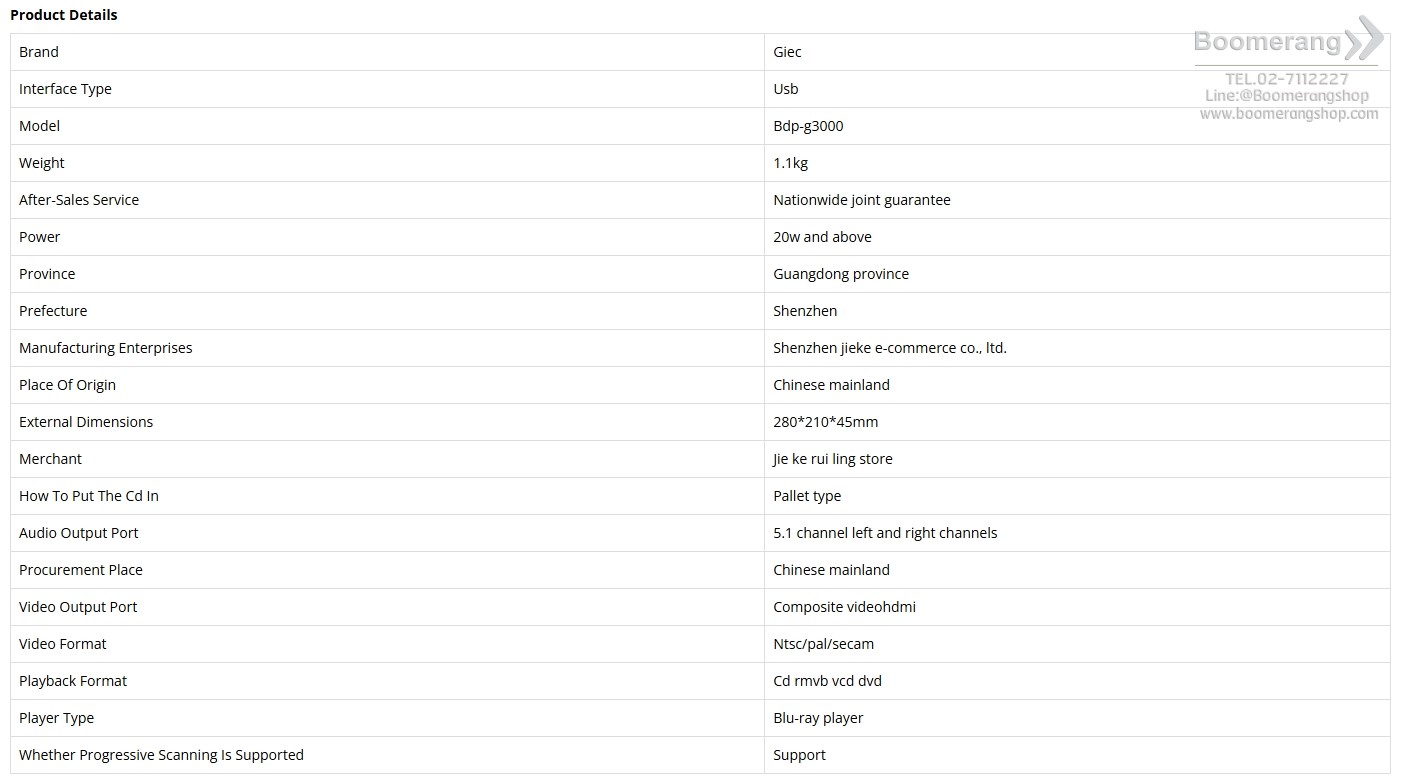Click the TEL.02-7112227 phone number
This screenshot has width=1401, height=784.
click(1286, 78)
